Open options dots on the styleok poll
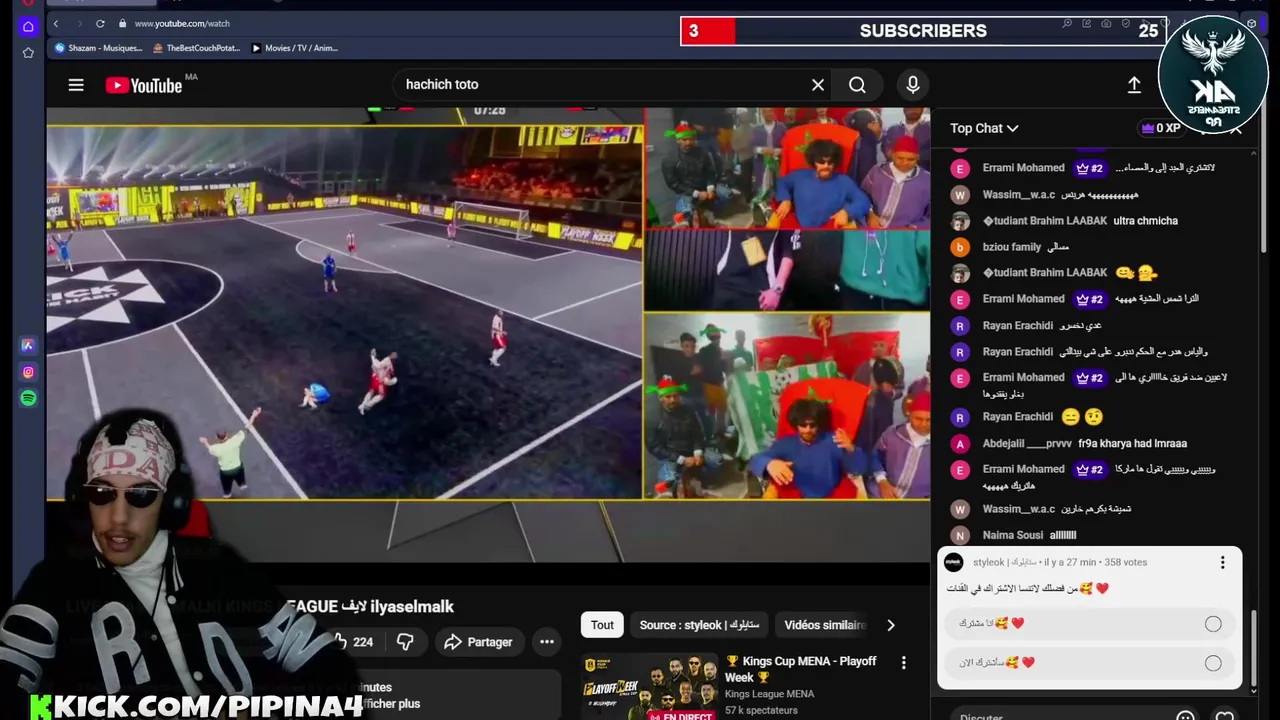1280x720 pixels. (x=1222, y=563)
